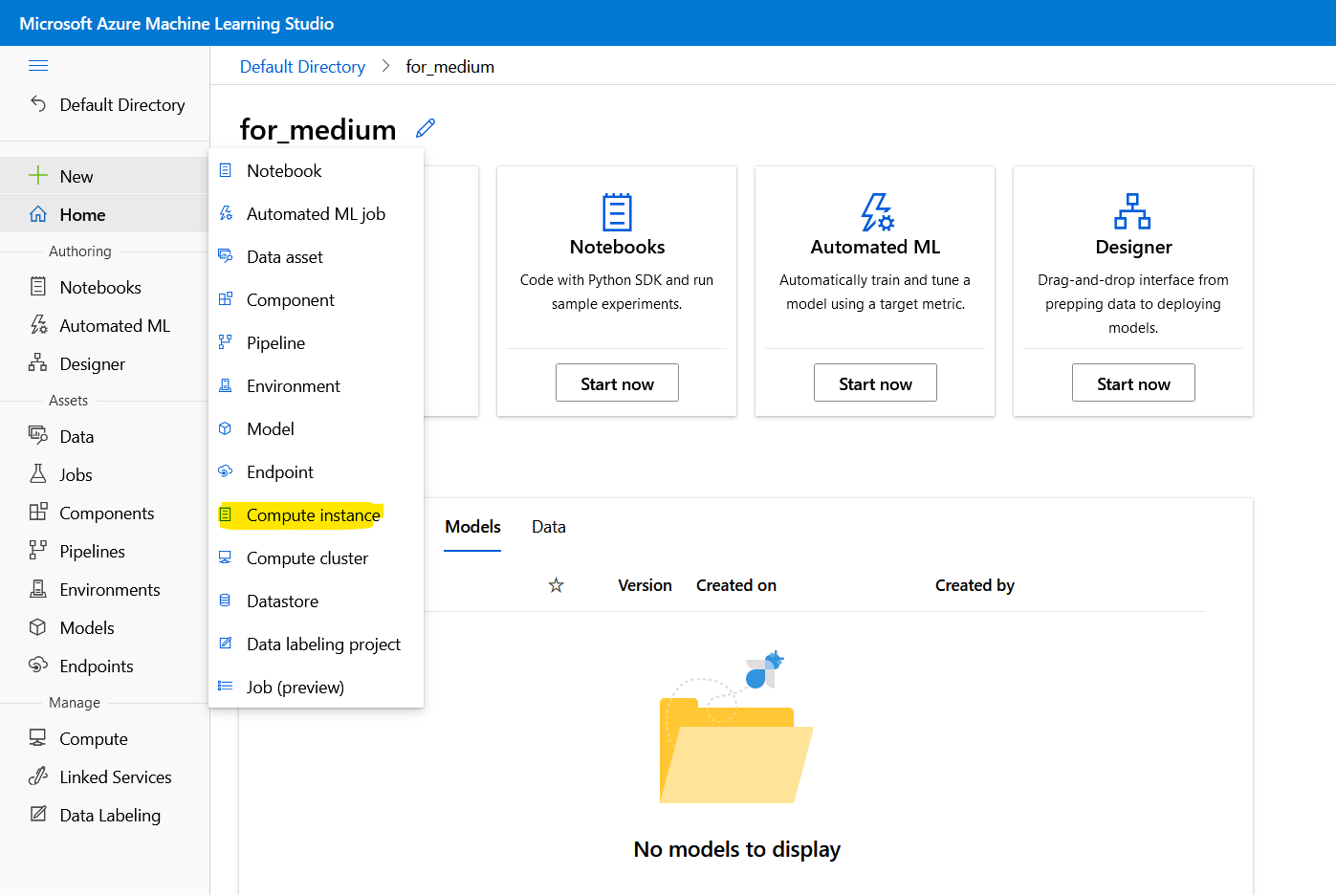
Task: Choose Model from the New menu
Action: (316, 428)
